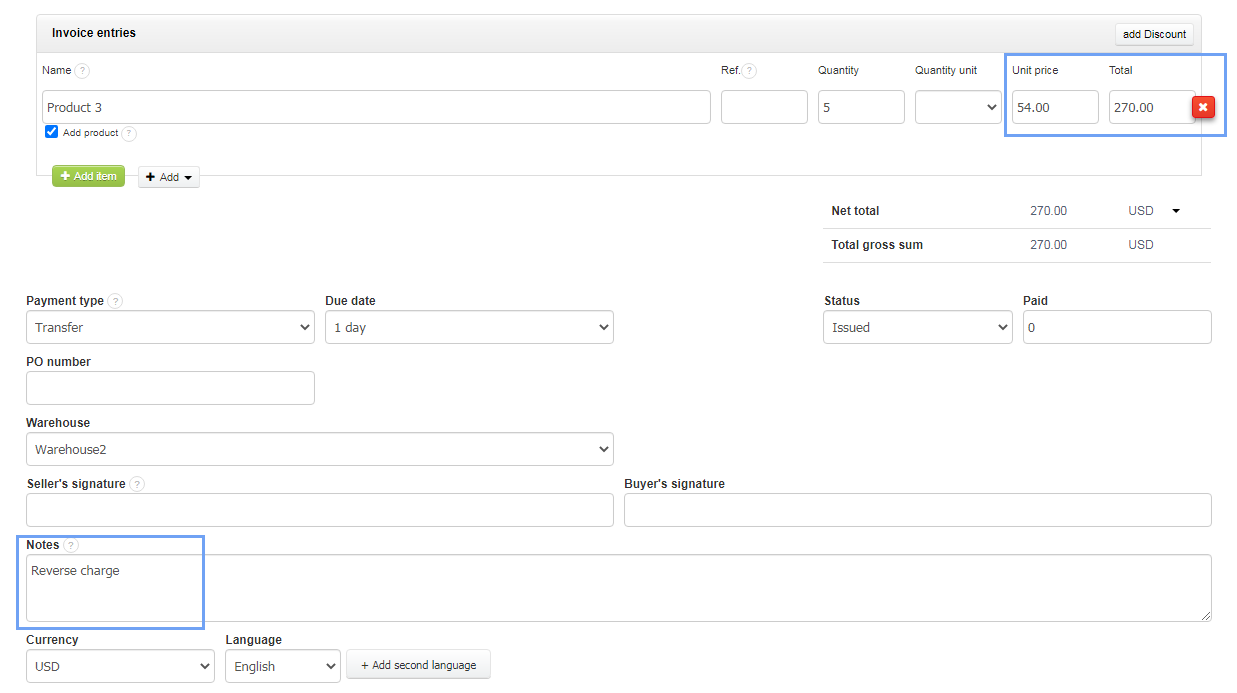Open the Add split-button menu

coord(169,177)
